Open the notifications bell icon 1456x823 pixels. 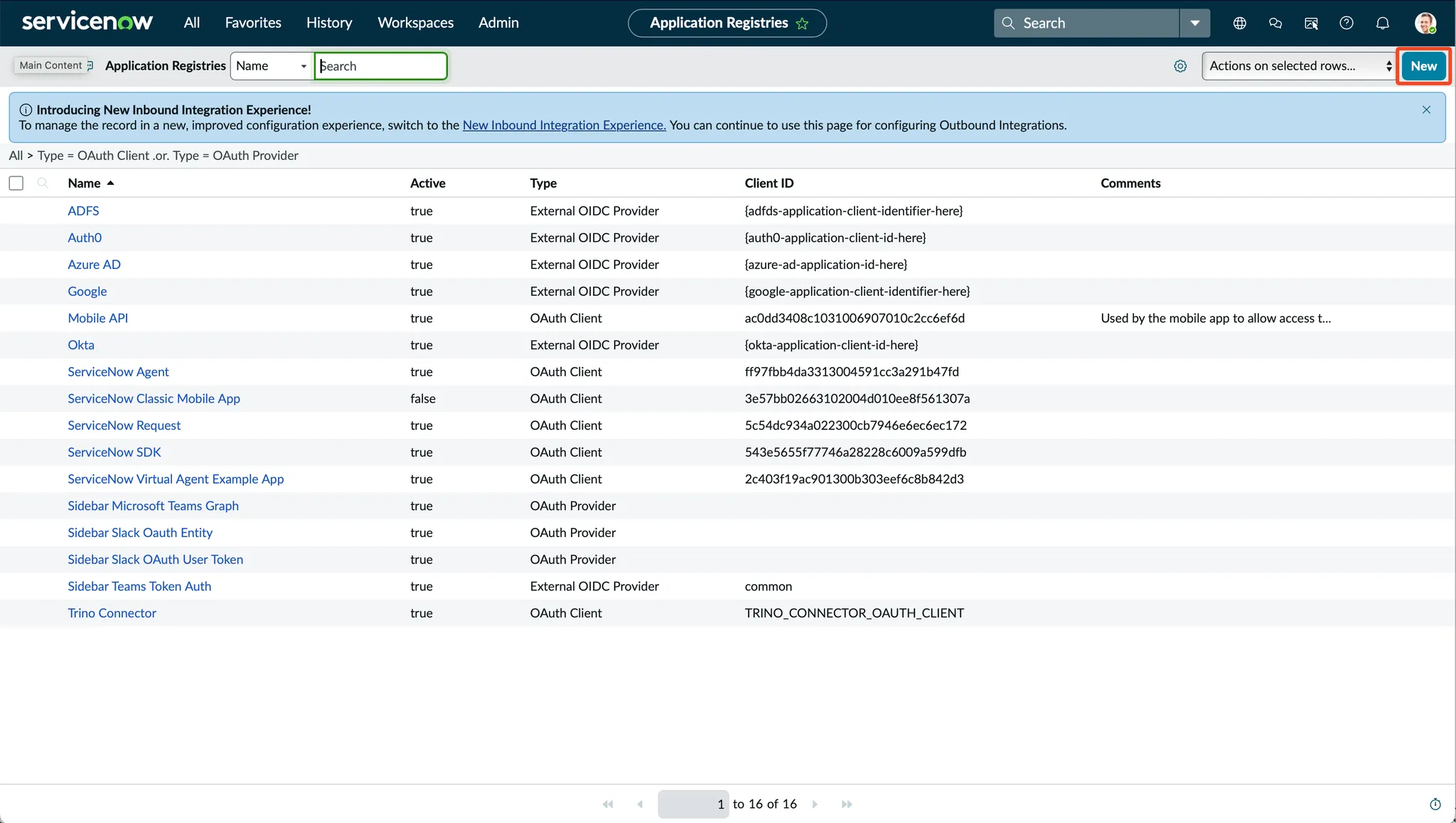click(x=1382, y=23)
